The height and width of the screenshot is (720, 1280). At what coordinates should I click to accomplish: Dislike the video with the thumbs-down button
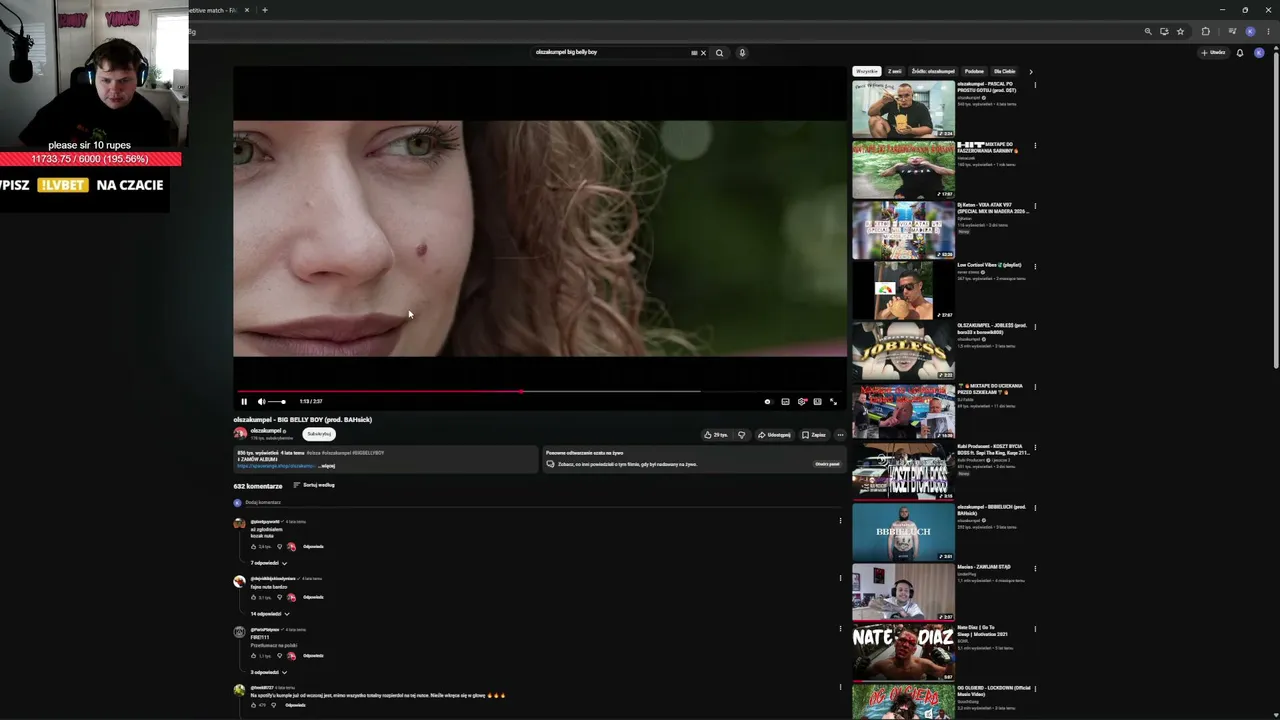click(741, 435)
